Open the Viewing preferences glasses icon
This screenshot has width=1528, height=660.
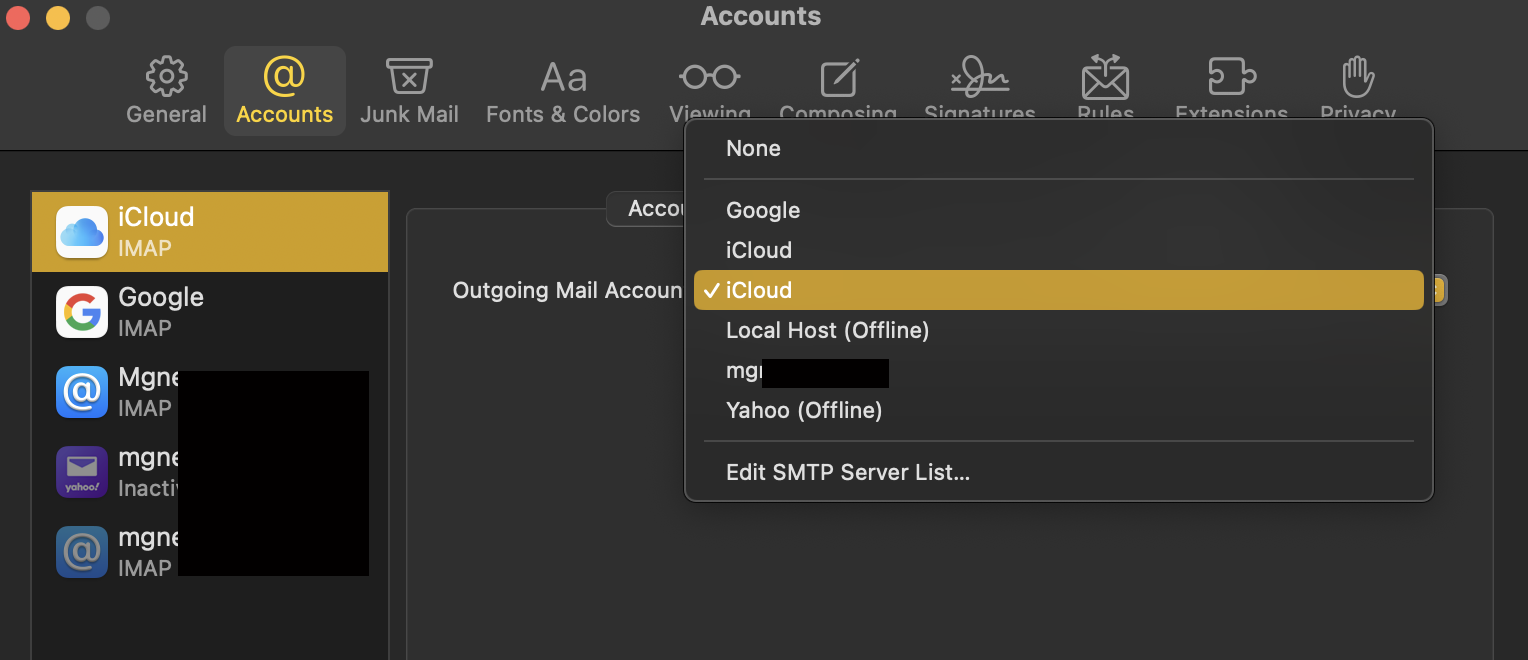coord(710,77)
